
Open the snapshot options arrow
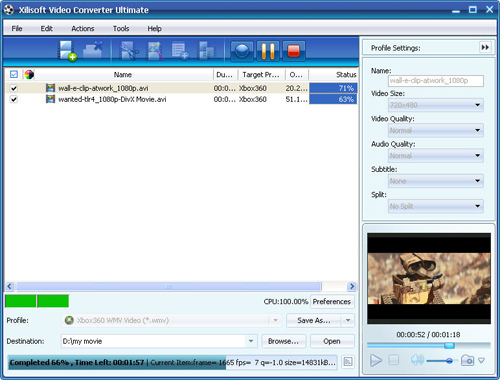point(481,360)
